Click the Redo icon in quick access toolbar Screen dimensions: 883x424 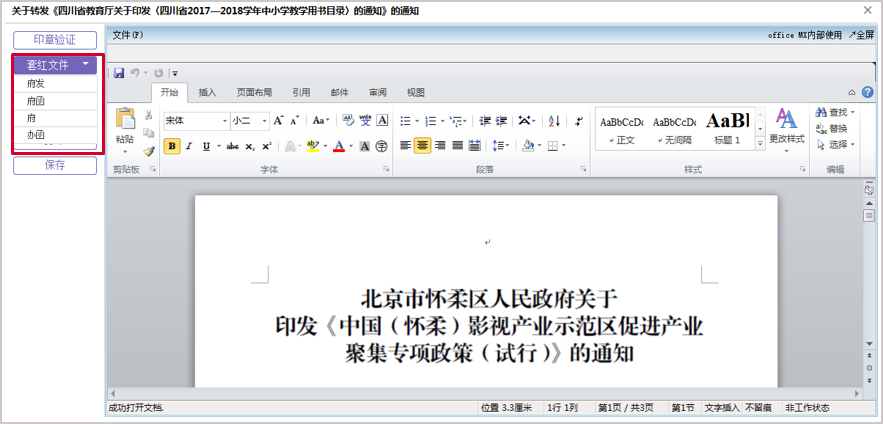(159, 73)
